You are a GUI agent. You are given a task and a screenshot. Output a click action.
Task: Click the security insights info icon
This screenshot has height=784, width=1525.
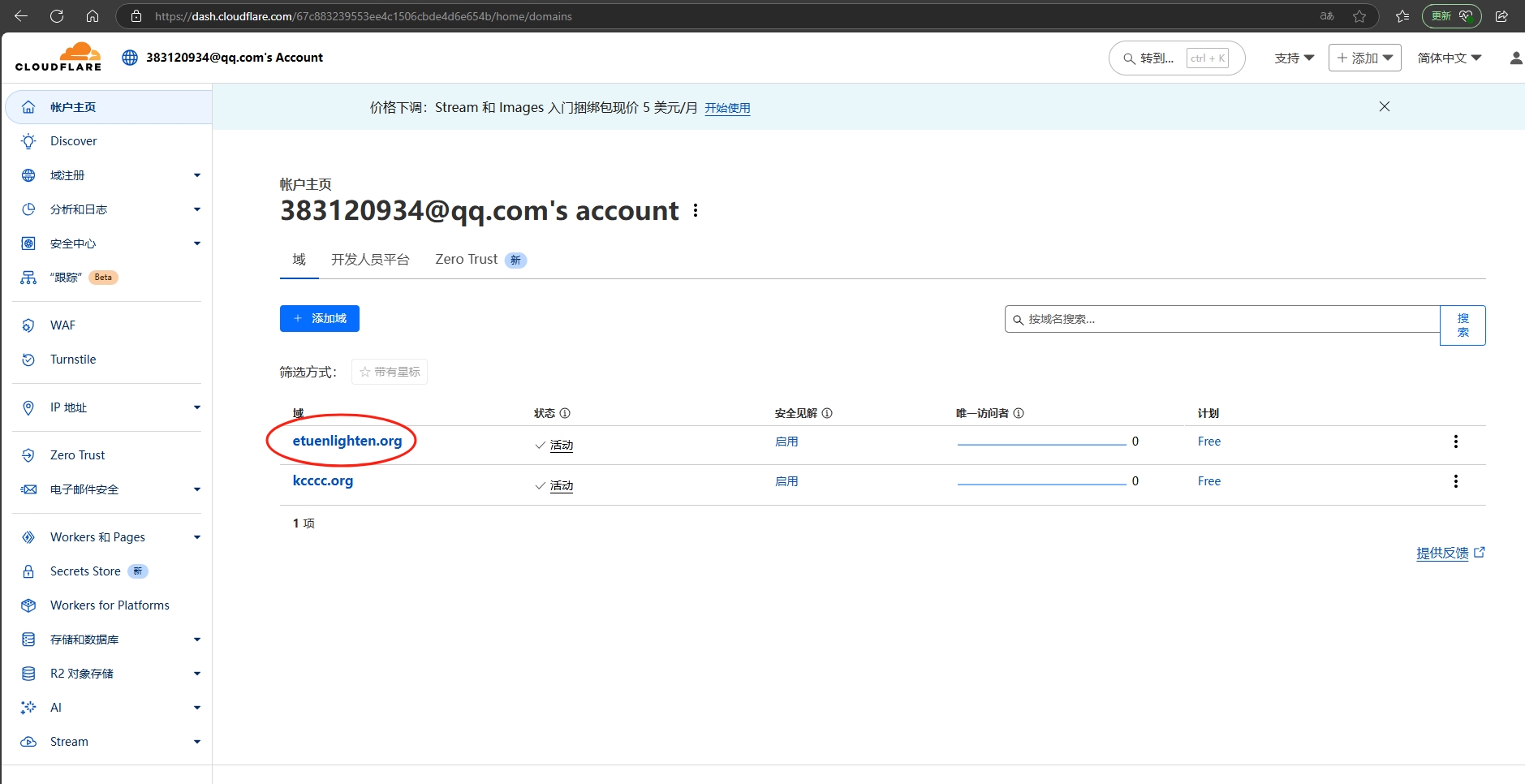pyautogui.click(x=827, y=413)
